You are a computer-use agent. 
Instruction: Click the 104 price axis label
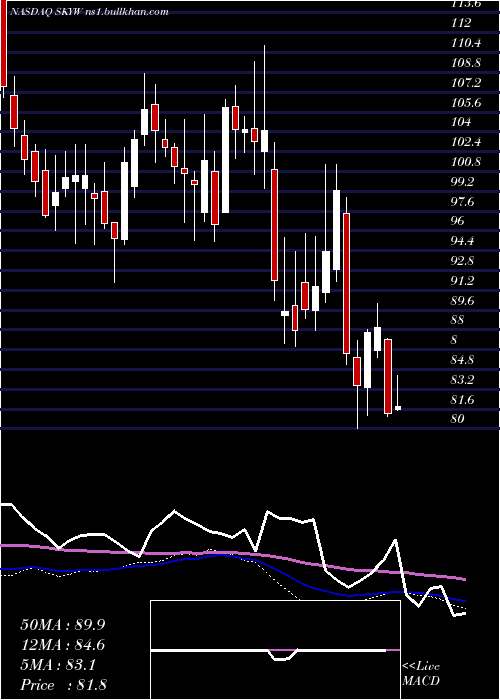pyautogui.click(x=461, y=122)
